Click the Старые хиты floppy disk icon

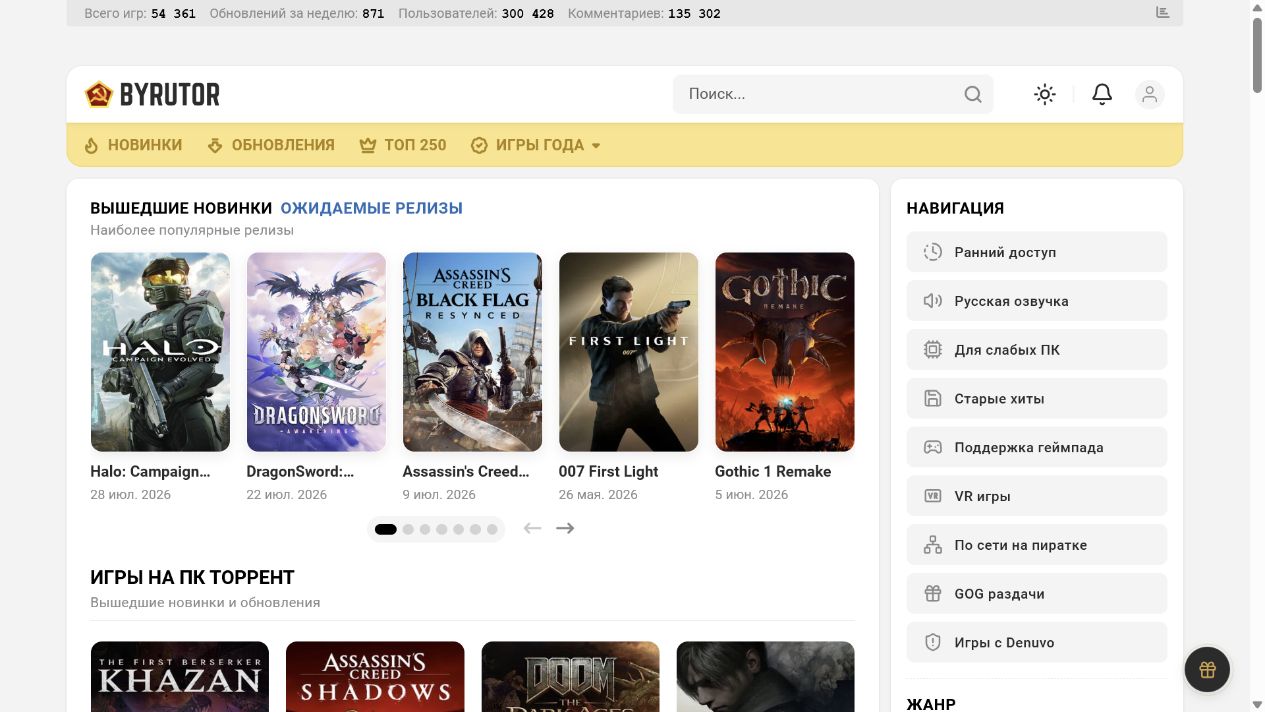tap(933, 398)
